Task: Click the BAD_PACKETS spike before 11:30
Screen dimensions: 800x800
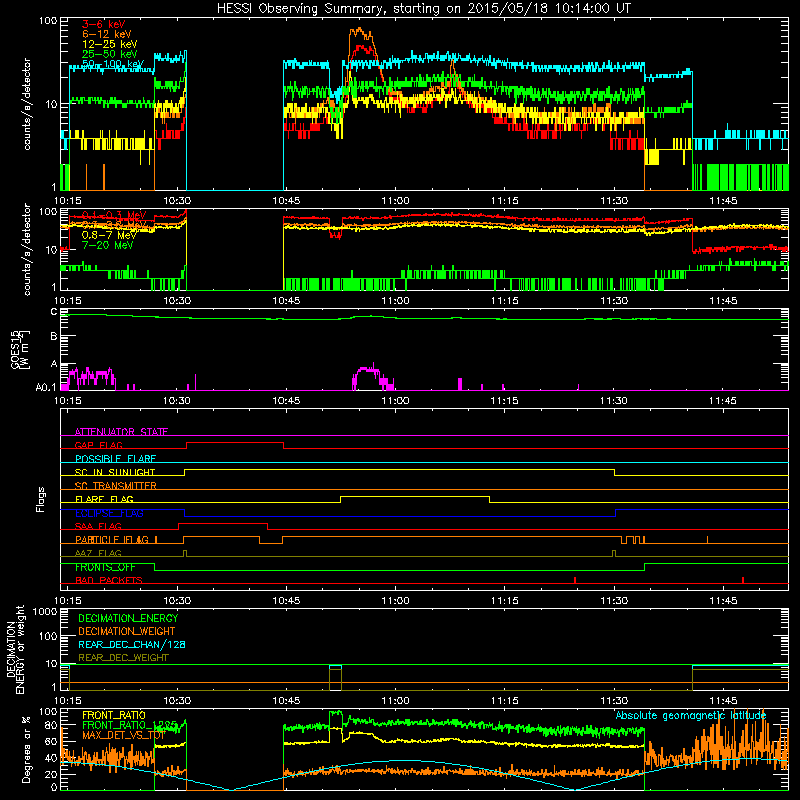Action: coord(575,580)
